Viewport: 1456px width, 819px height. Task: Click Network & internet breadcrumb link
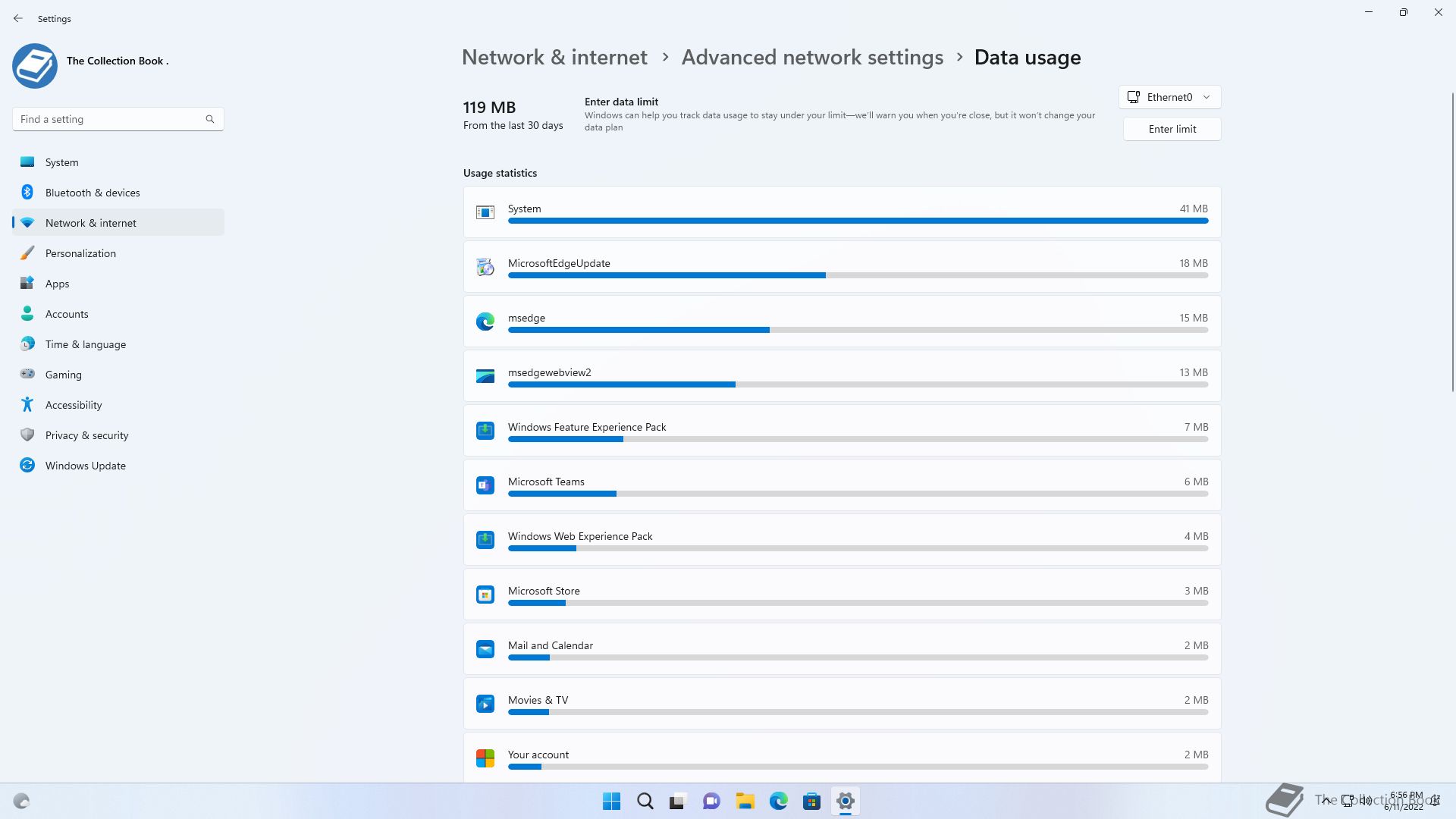point(554,58)
